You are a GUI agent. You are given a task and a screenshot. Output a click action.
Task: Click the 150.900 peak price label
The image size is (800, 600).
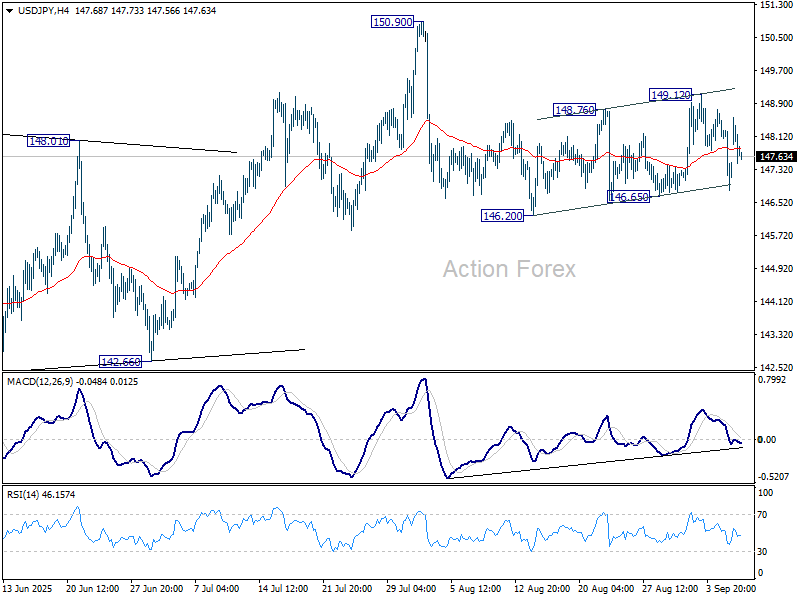pos(391,20)
